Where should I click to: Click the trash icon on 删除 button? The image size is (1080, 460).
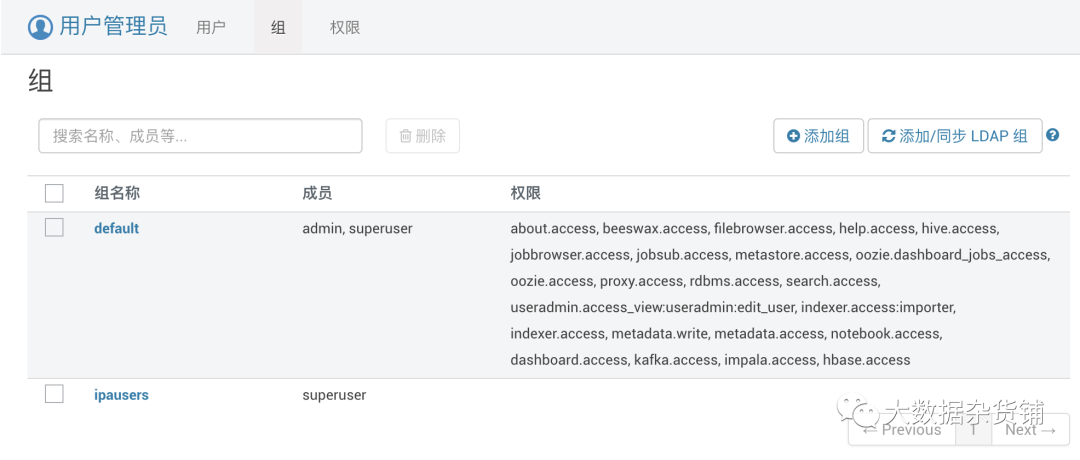[x=406, y=136]
